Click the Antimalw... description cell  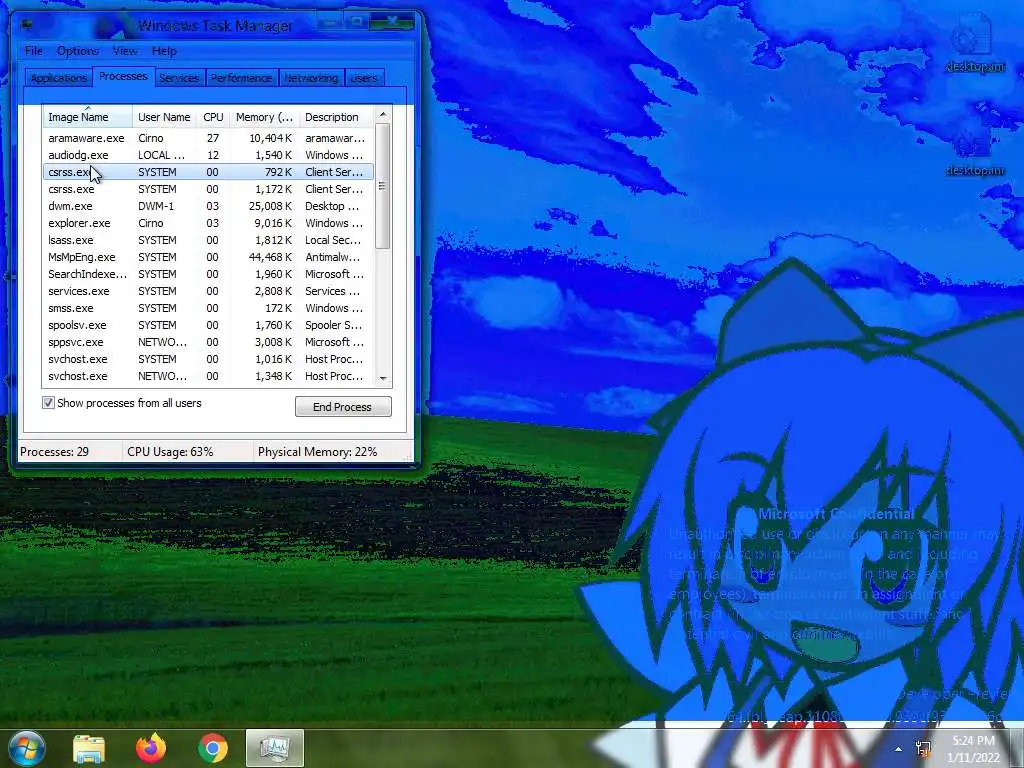pyautogui.click(x=332, y=257)
